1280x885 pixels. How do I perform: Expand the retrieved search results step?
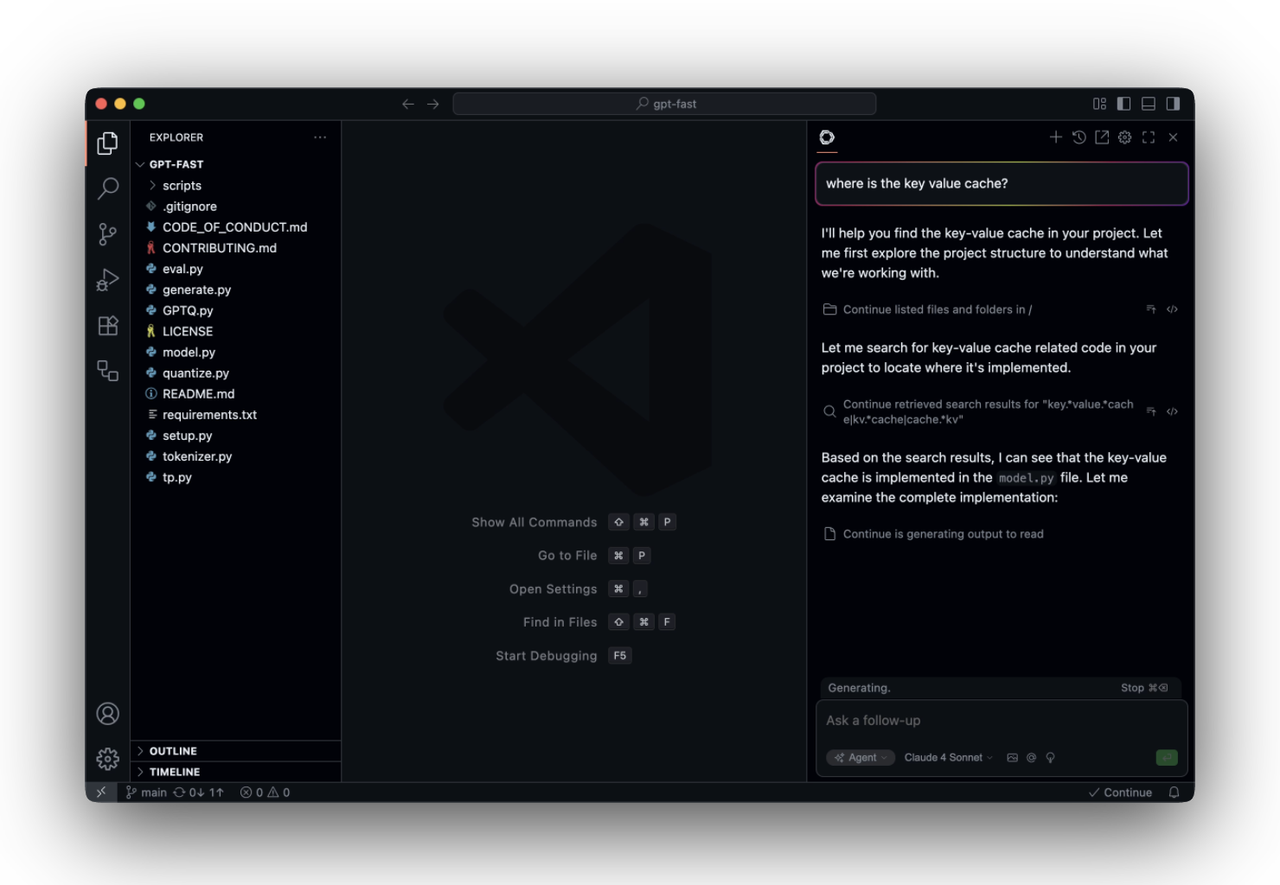[x=988, y=412]
